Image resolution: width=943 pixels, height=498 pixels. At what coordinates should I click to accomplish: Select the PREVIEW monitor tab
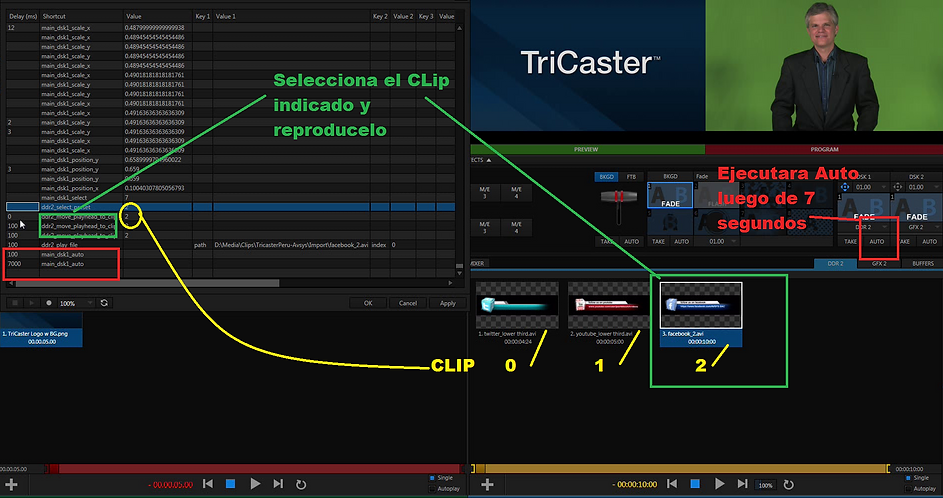tap(586, 149)
